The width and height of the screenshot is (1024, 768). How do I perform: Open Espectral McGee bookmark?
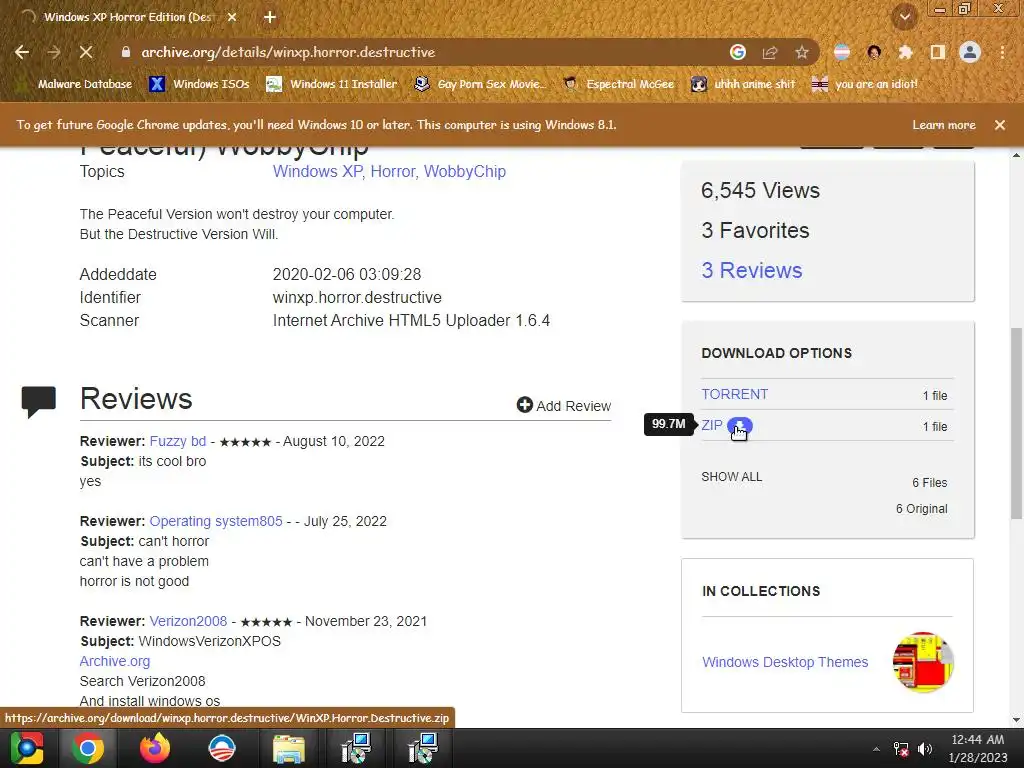(618, 84)
